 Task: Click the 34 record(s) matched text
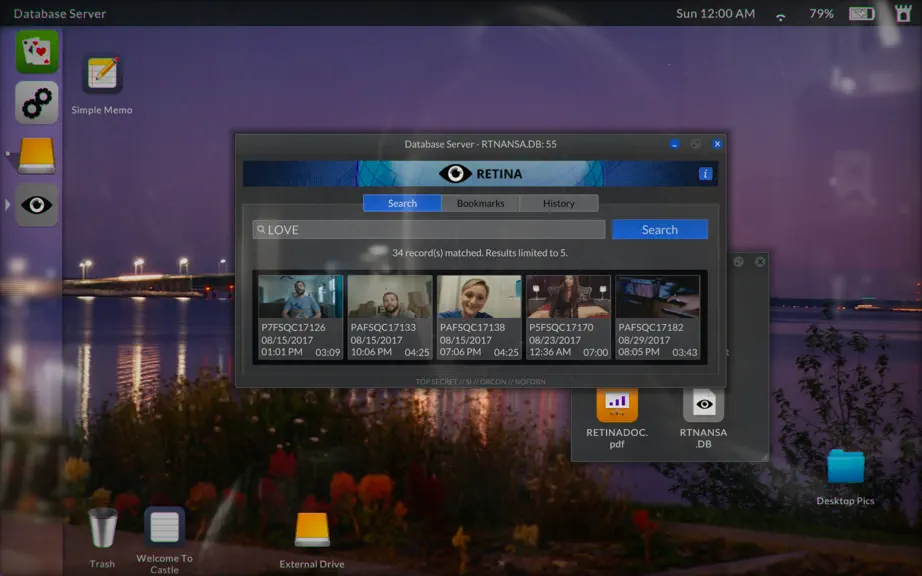click(480, 253)
